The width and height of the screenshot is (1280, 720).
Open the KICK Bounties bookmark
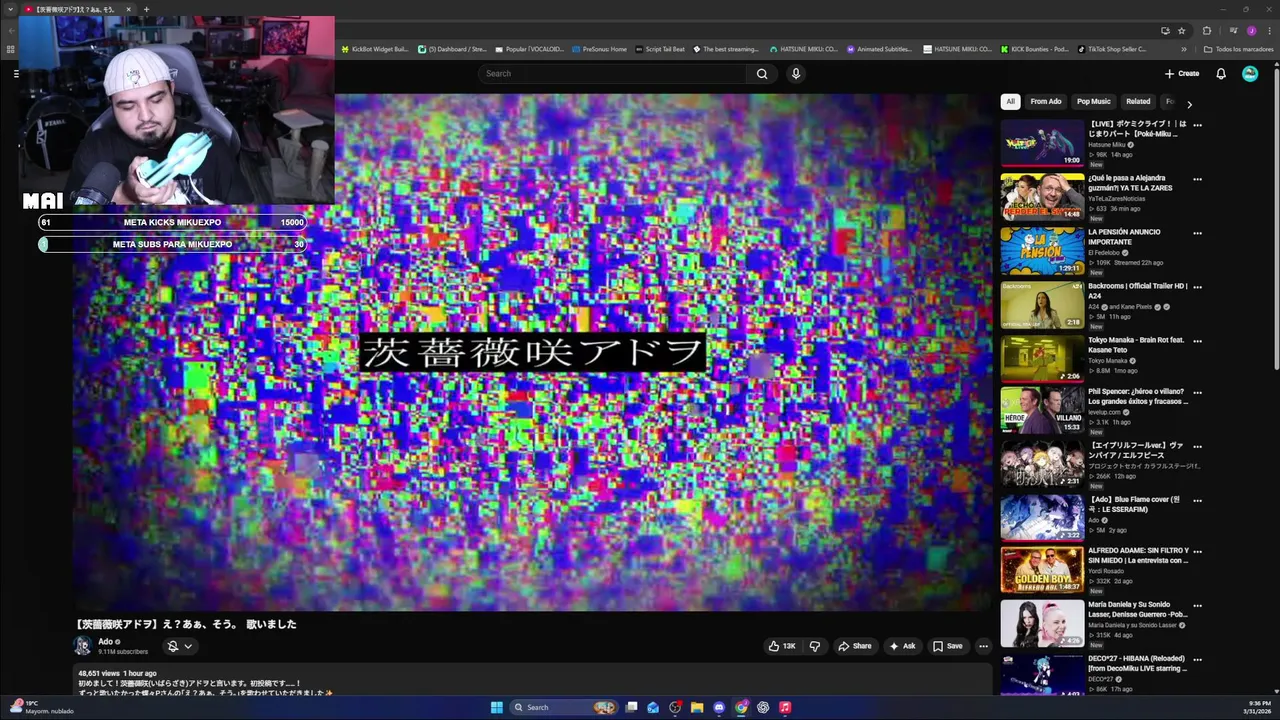[x=1035, y=49]
